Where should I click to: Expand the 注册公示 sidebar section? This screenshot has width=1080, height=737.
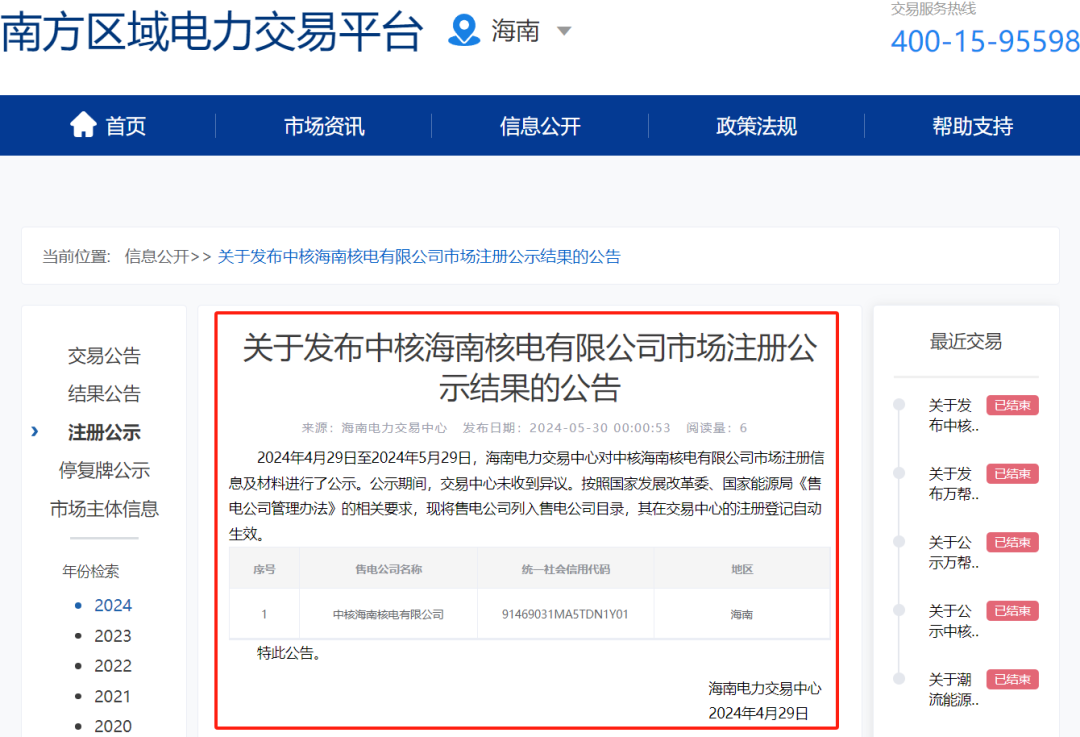click(104, 432)
